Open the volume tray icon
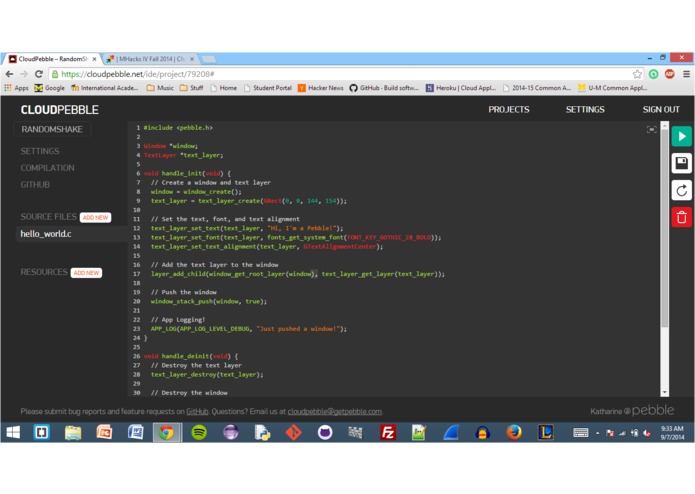695x494 pixels. tap(647, 433)
